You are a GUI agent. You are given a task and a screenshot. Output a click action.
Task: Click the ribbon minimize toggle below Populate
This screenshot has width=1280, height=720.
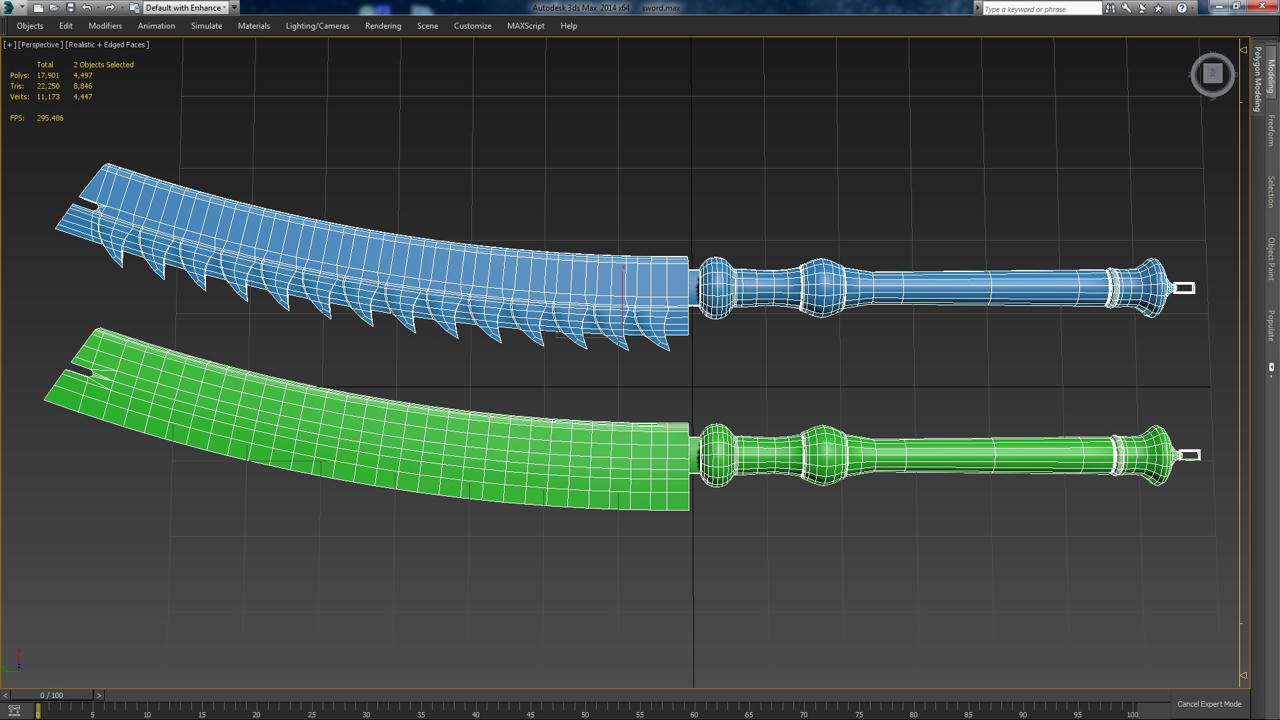pos(1272,367)
